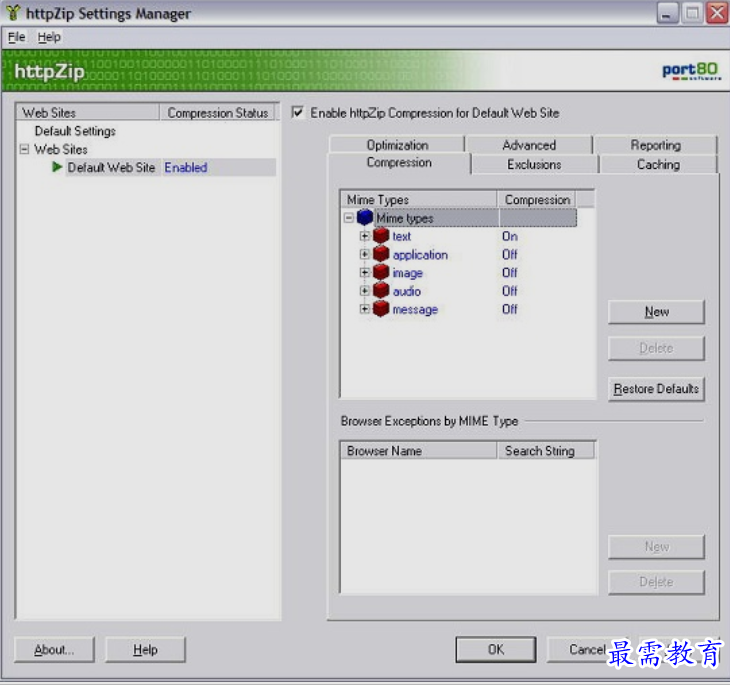Click inside the empty browser exceptions list
The image size is (730, 685).
468,525
